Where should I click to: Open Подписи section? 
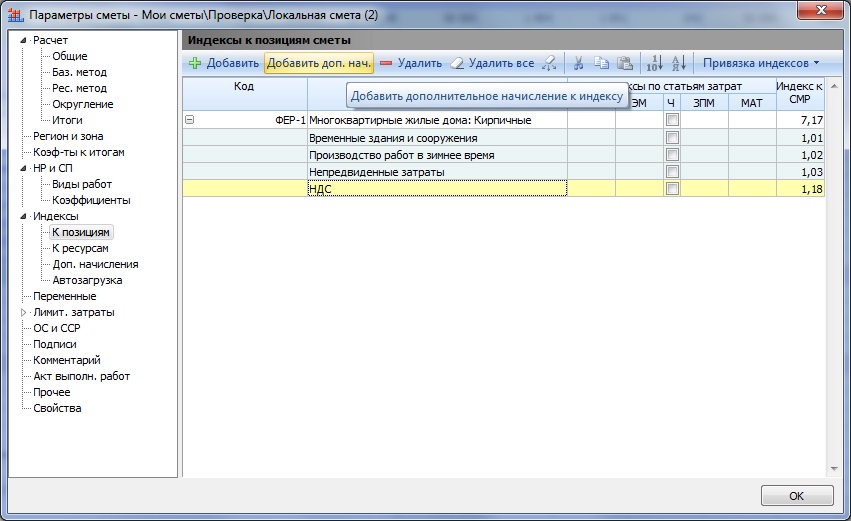[x=55, y=344]
